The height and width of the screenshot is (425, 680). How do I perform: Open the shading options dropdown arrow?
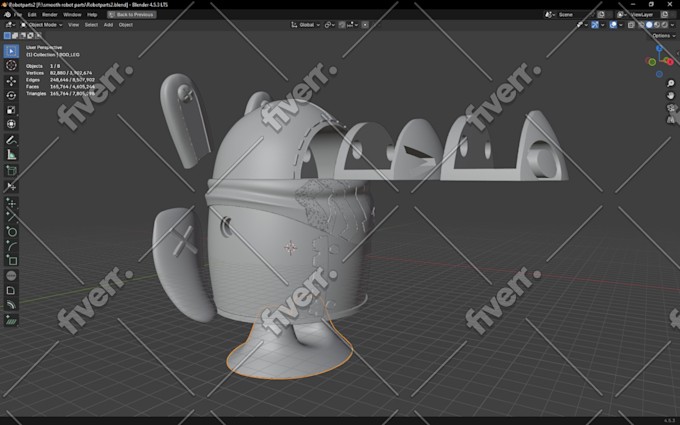672,25
